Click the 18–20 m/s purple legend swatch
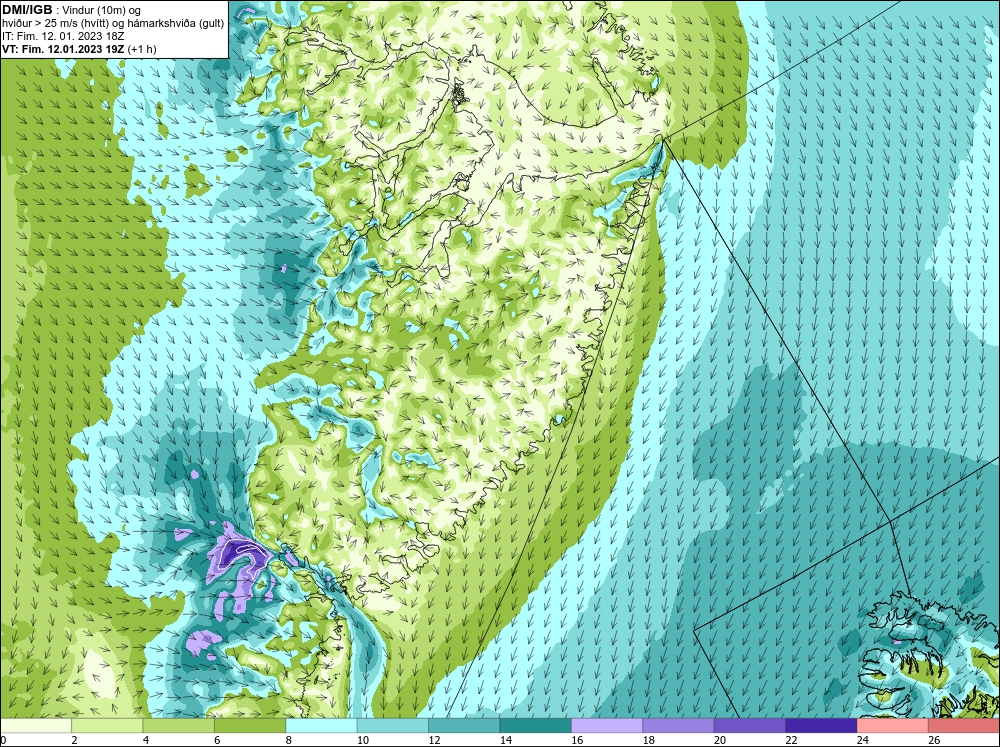This screenshot has height=747, width=1000. pos(679,725)
